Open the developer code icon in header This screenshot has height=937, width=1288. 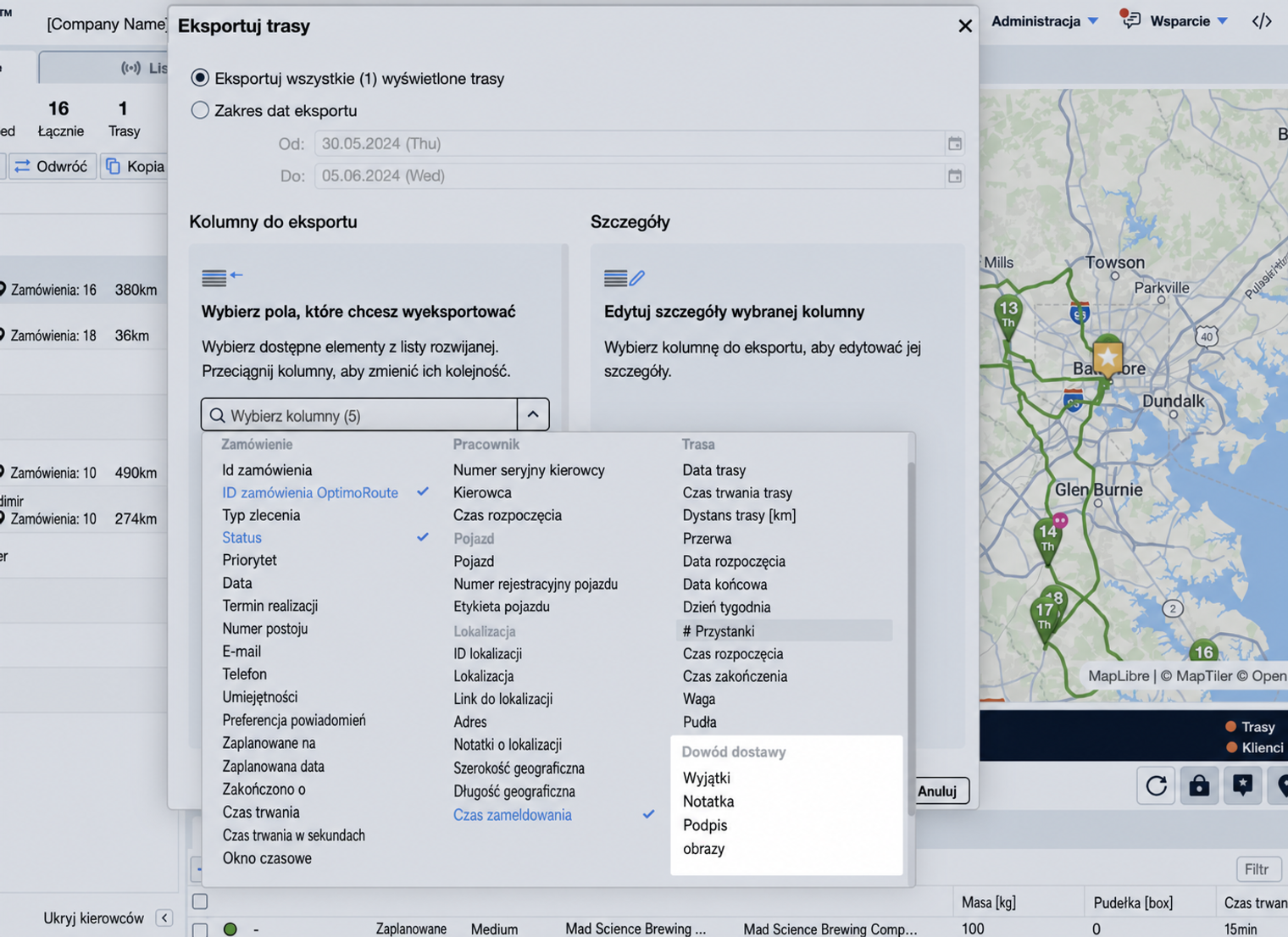(x=1262, y=21)
